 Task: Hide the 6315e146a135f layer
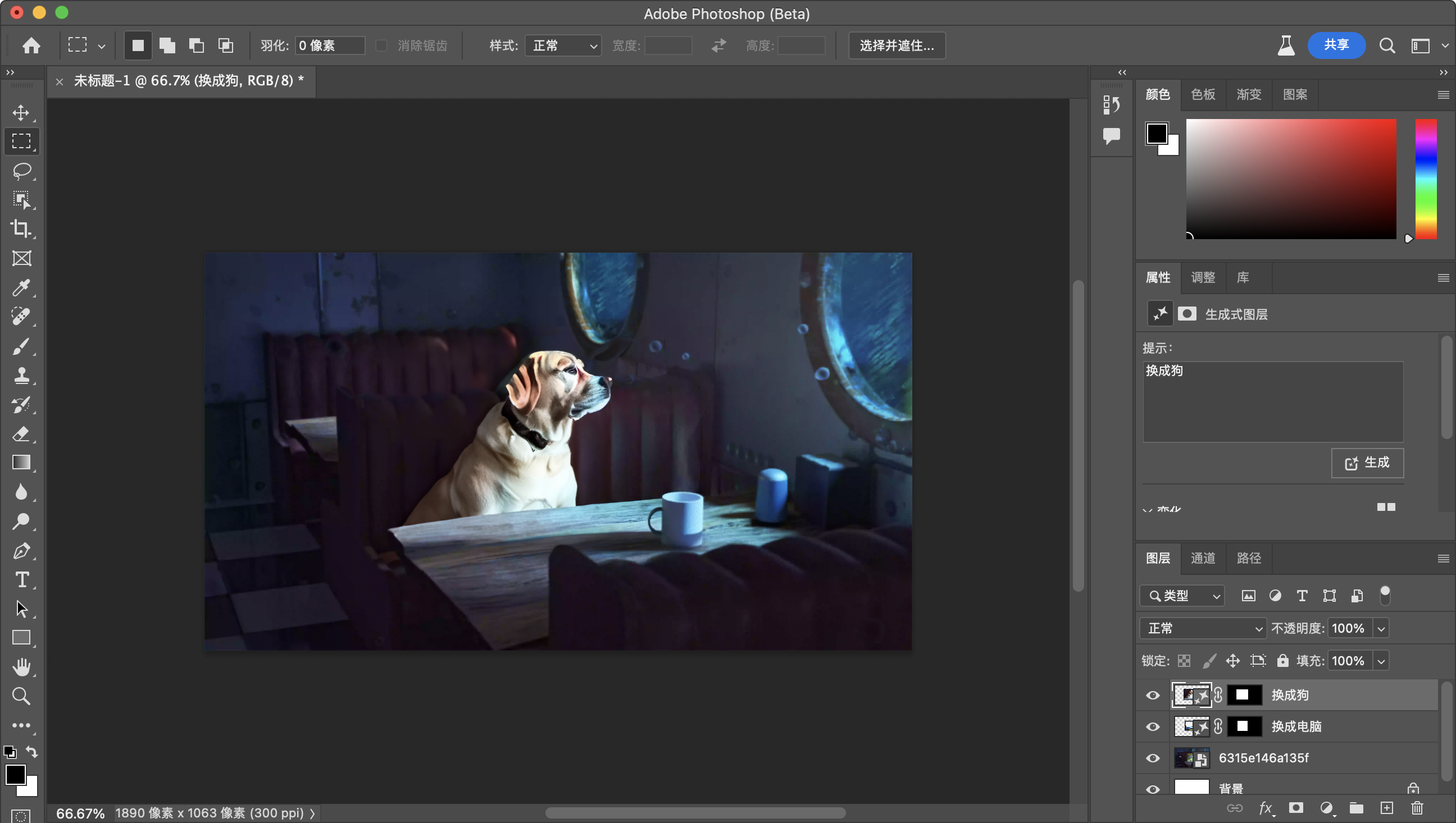point(1152,758)
